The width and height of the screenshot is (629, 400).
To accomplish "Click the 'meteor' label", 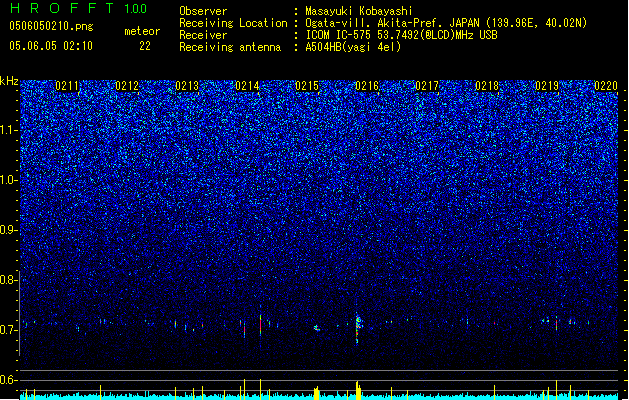I will click(142, 31).
